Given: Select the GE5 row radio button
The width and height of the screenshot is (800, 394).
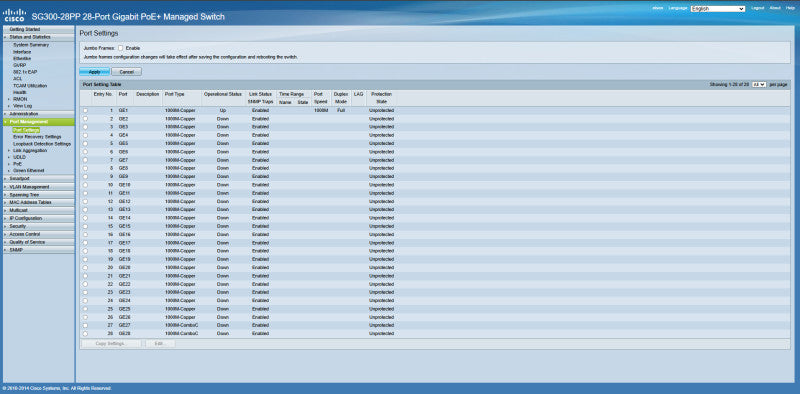Looking at the screenshot, I should pos(85,143).
